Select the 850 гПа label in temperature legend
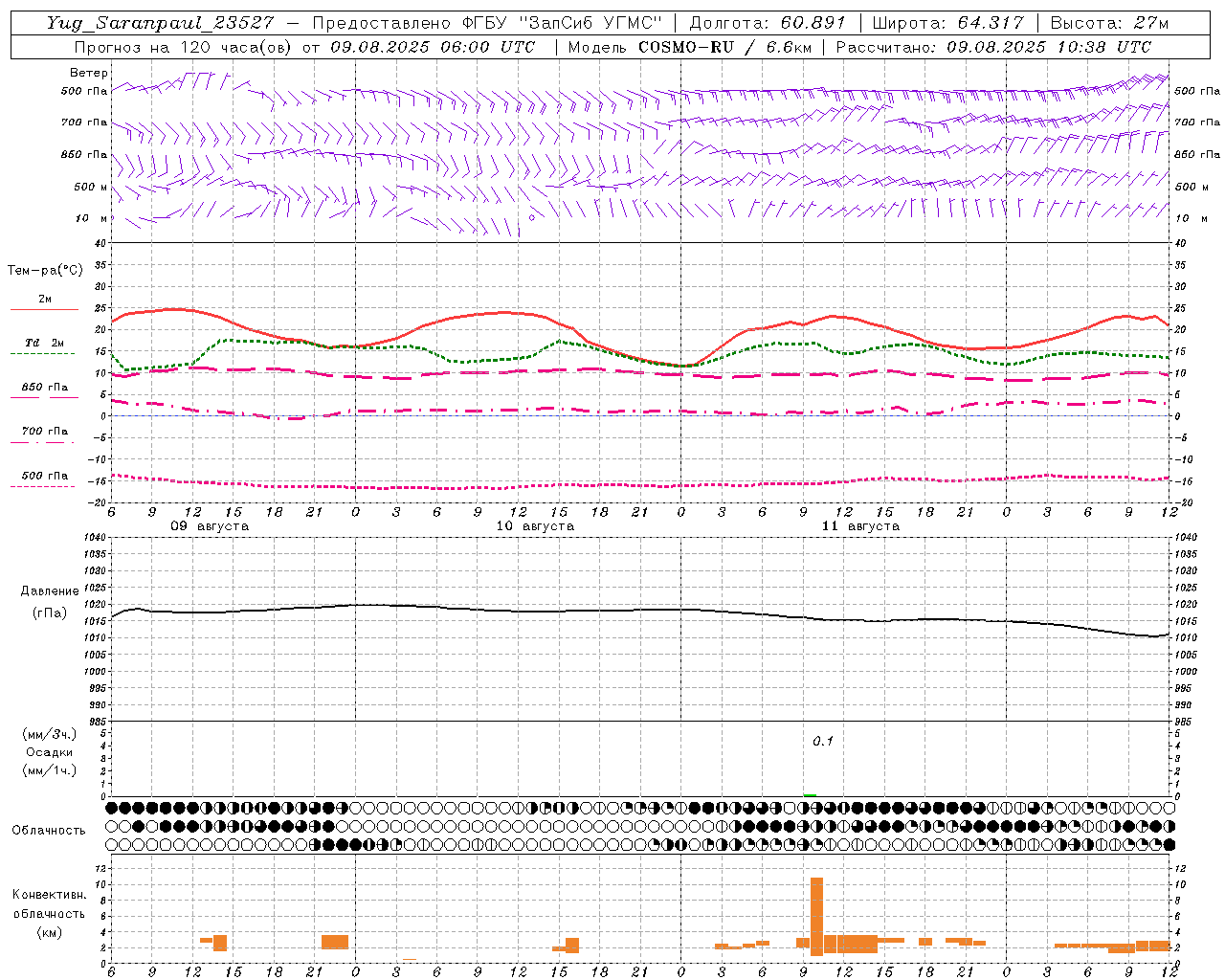 click(x=45, y=388)
